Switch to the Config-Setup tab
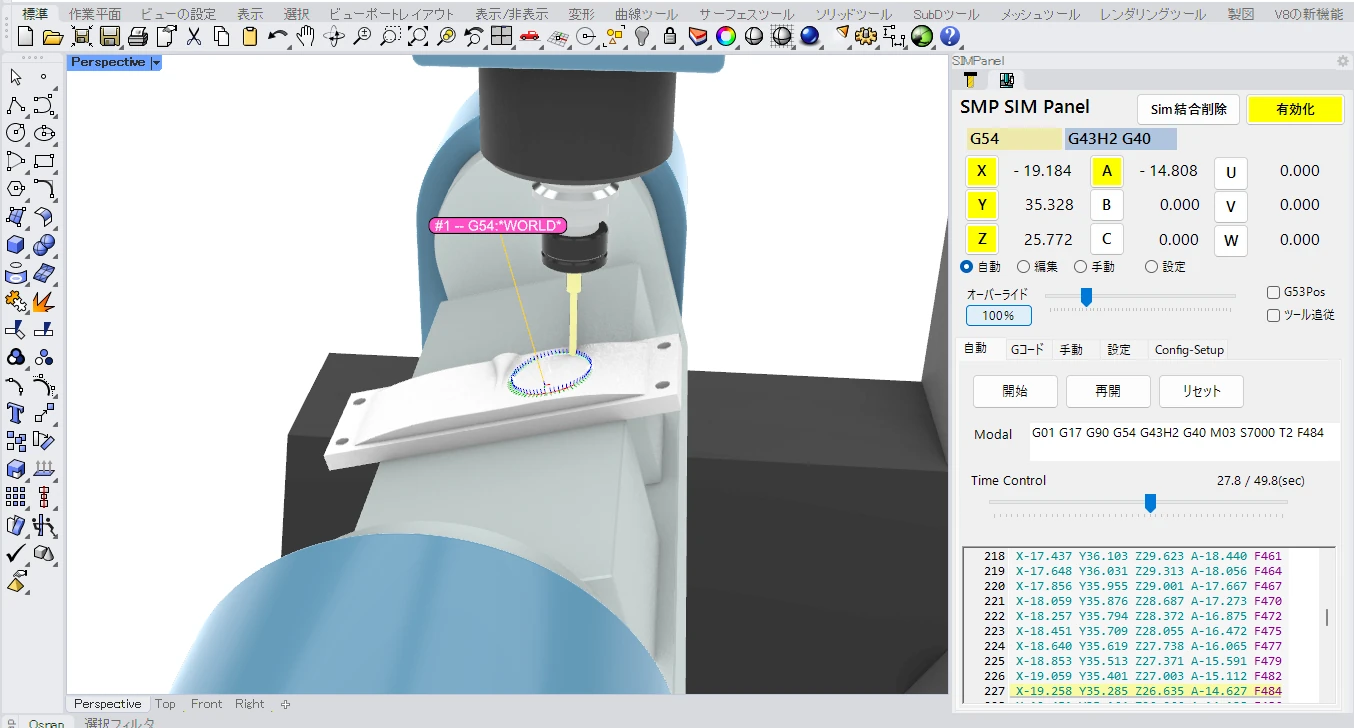This screenshot has width=1354, height=728. (x=1189, y=350)
